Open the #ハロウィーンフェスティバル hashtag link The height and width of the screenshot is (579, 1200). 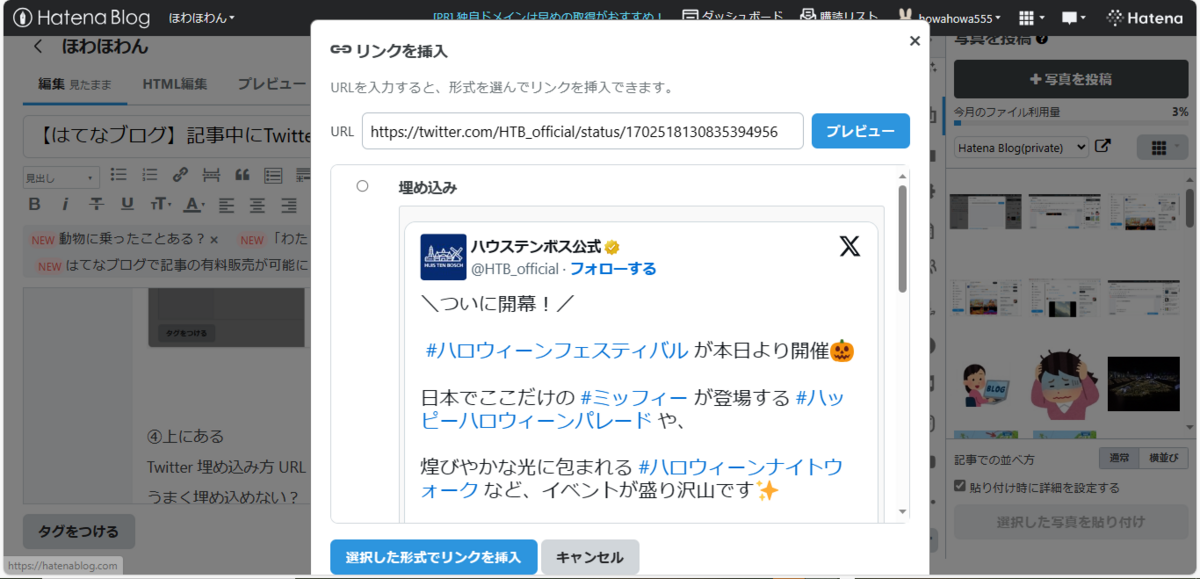pyautogui.click(x=557, y=351)
